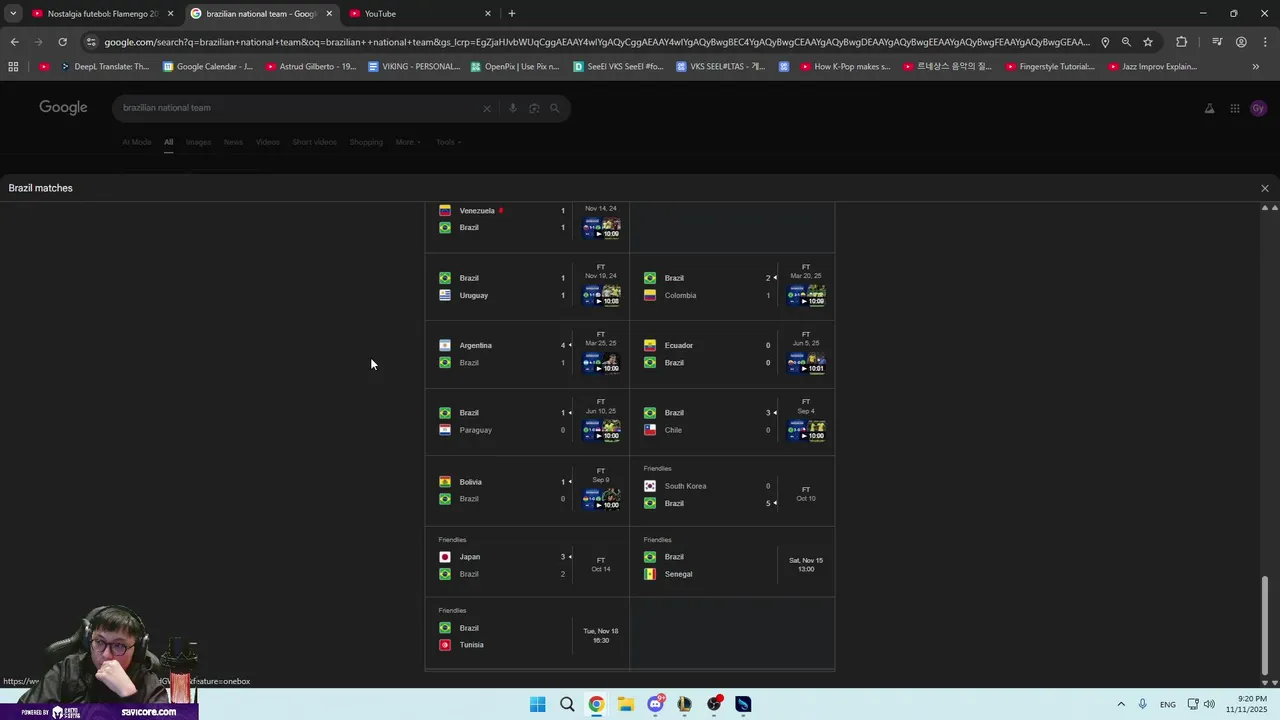
Task: Open the zoom magnifier icon in address bar
Action: pos(1126,42)
